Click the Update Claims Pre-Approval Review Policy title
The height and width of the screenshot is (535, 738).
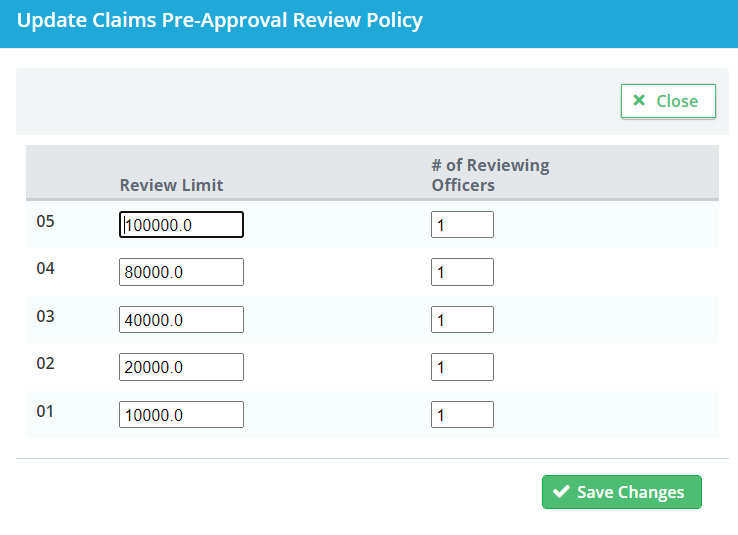coord(220,21)
